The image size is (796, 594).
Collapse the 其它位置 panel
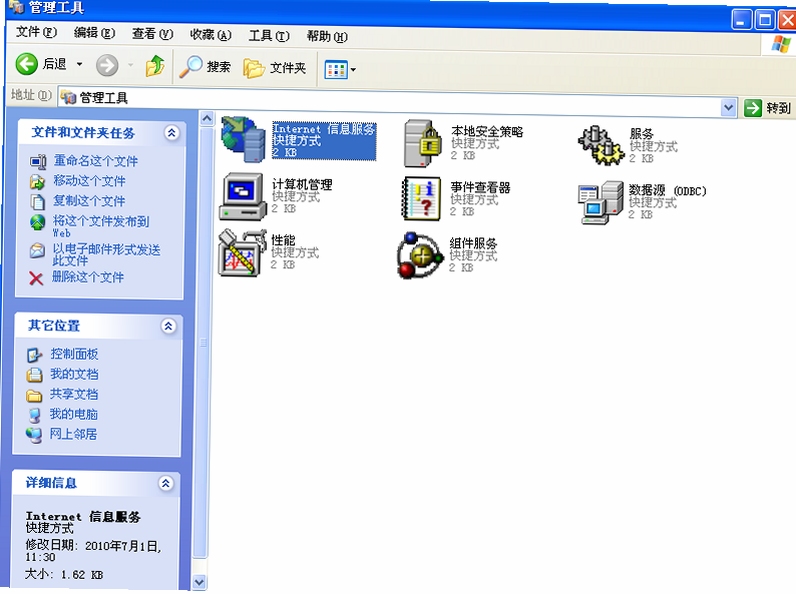tap(169, 326)
